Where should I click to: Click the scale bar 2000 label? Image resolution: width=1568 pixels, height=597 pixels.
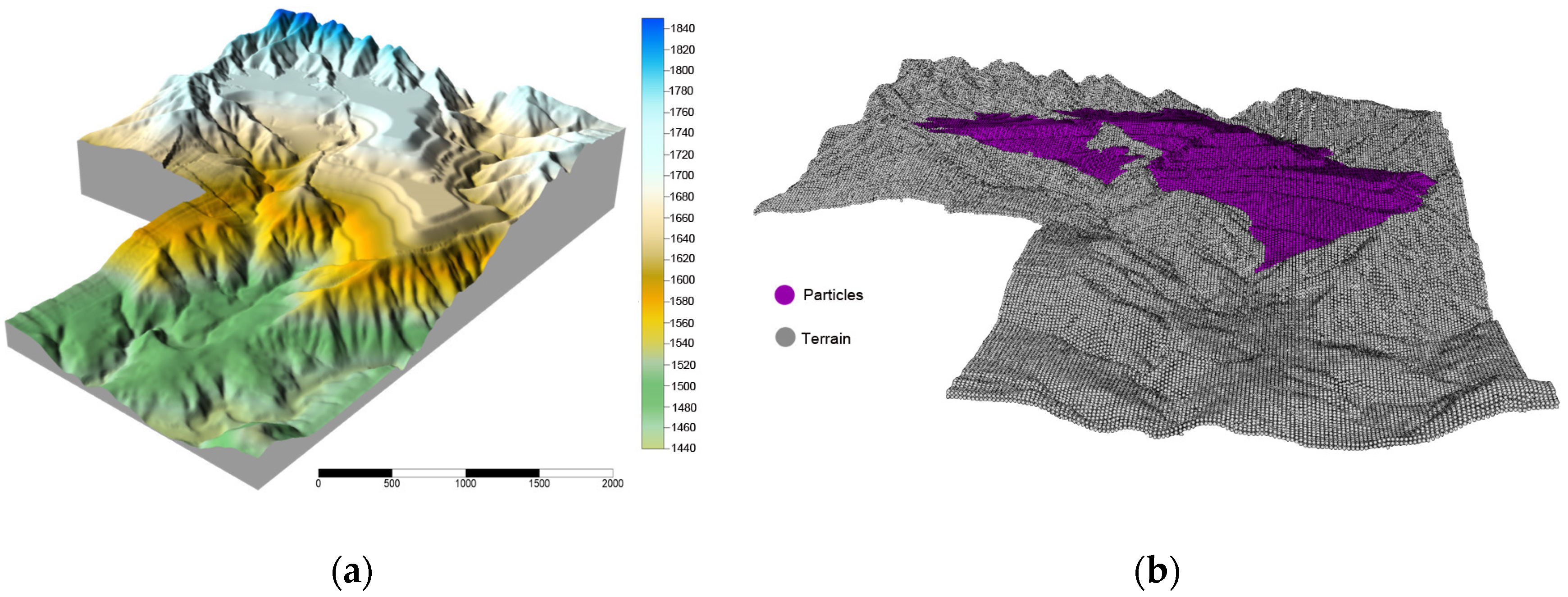click(612, 483)
